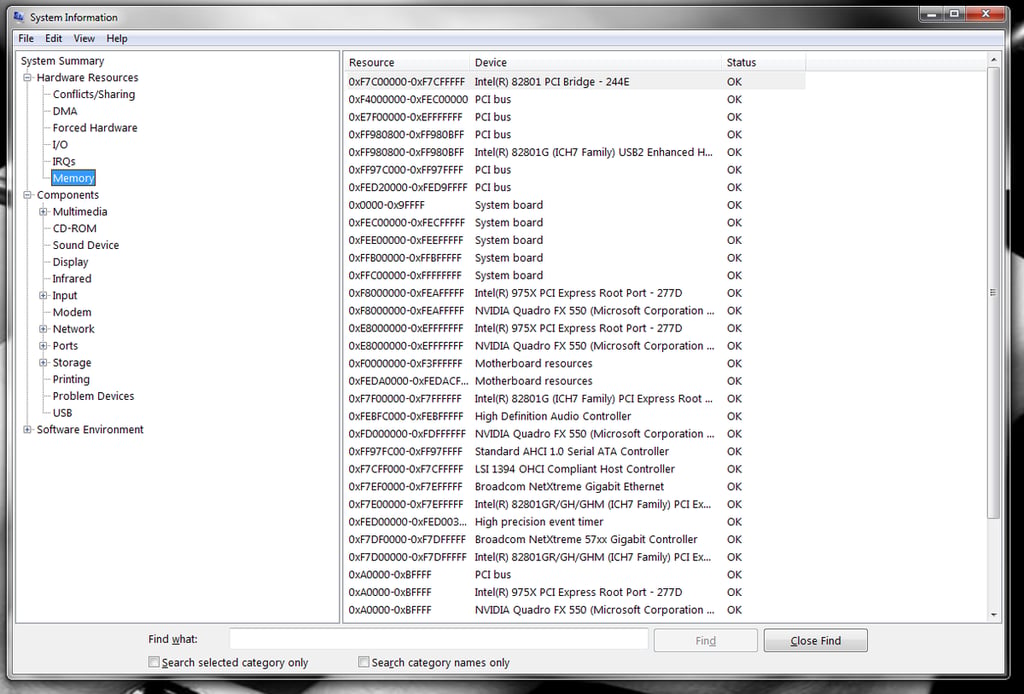Open the CD-ROM category
Screen dimensions: 1024x694
[74, 229]
